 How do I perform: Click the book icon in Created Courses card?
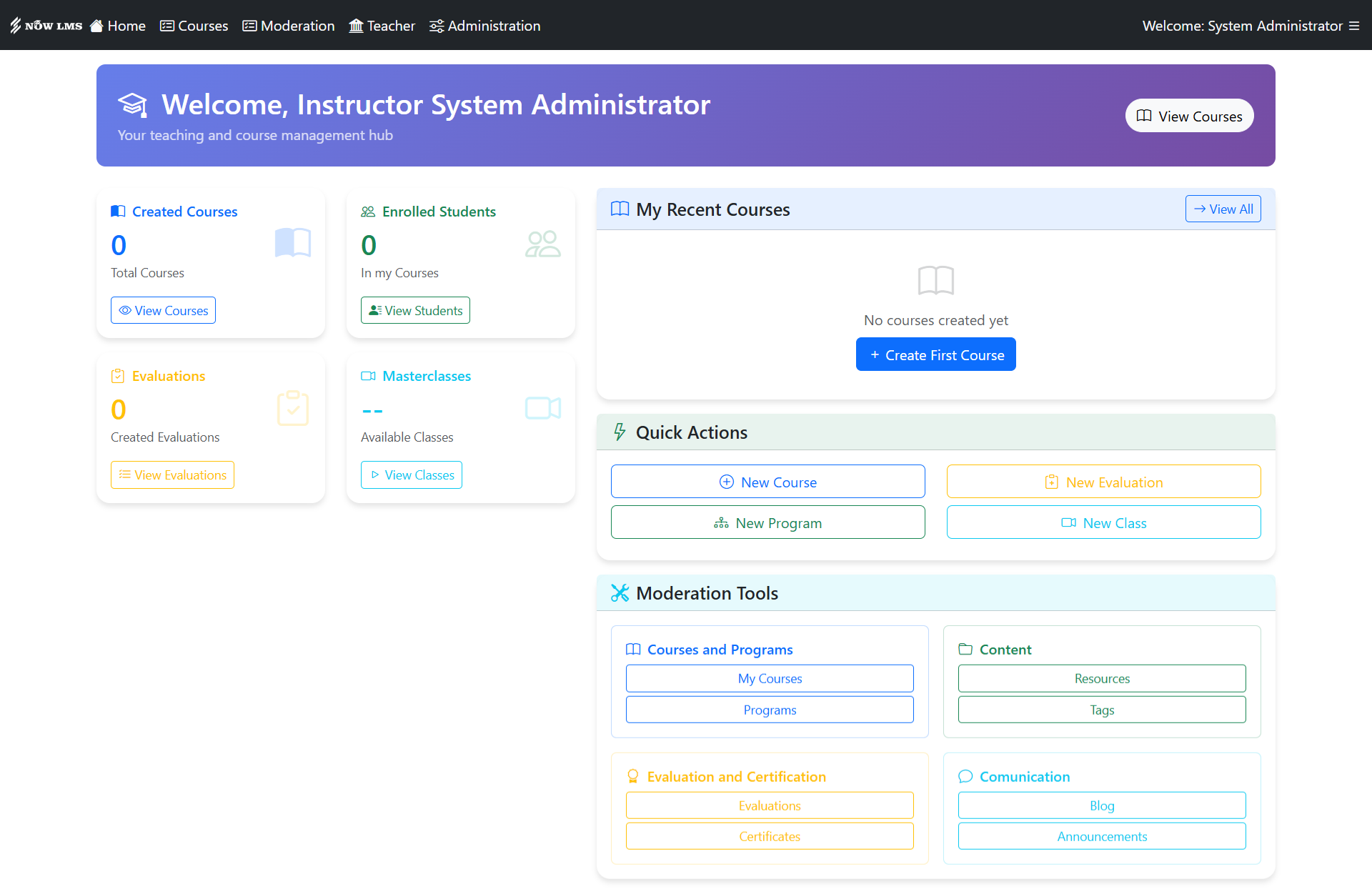tap(292, 243)
